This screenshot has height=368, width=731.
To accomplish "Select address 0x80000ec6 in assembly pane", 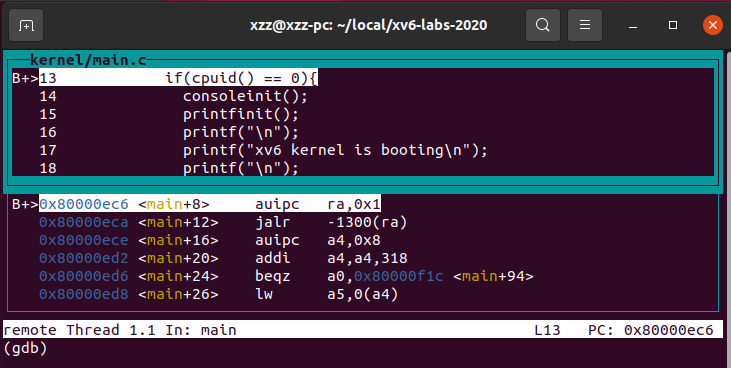I will [83, 204].
